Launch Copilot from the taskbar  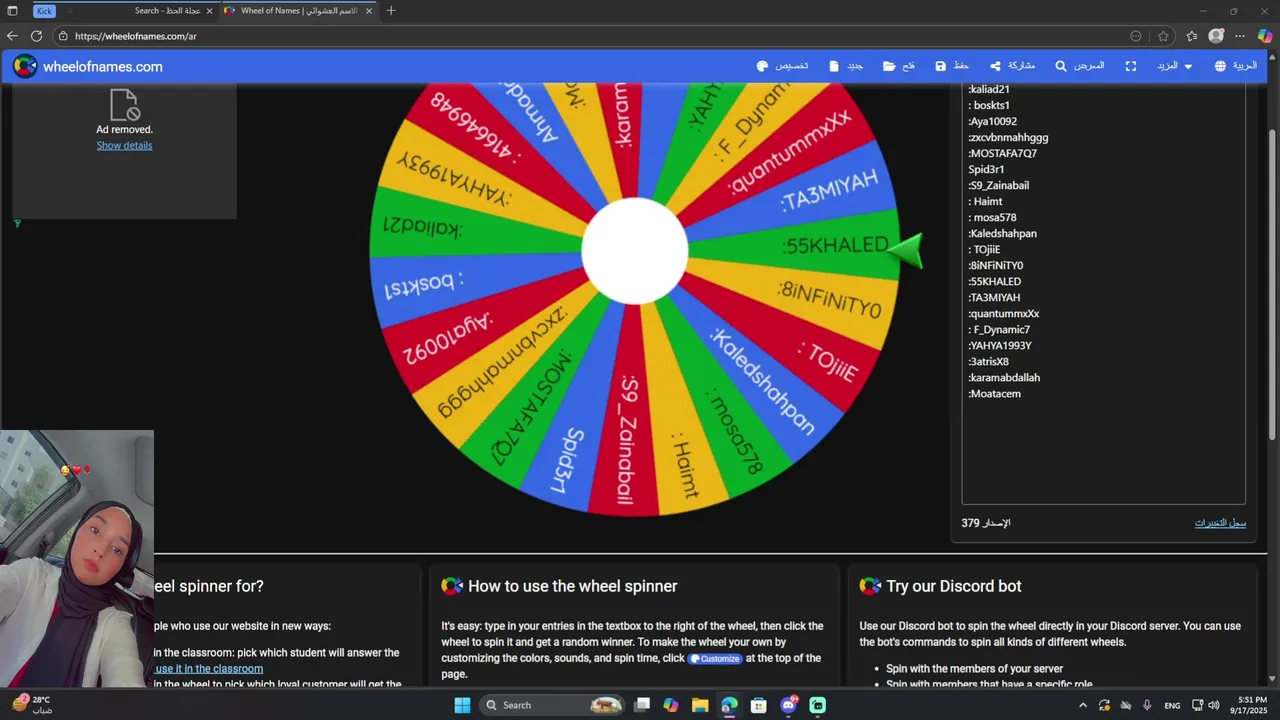tap(671, 705)
